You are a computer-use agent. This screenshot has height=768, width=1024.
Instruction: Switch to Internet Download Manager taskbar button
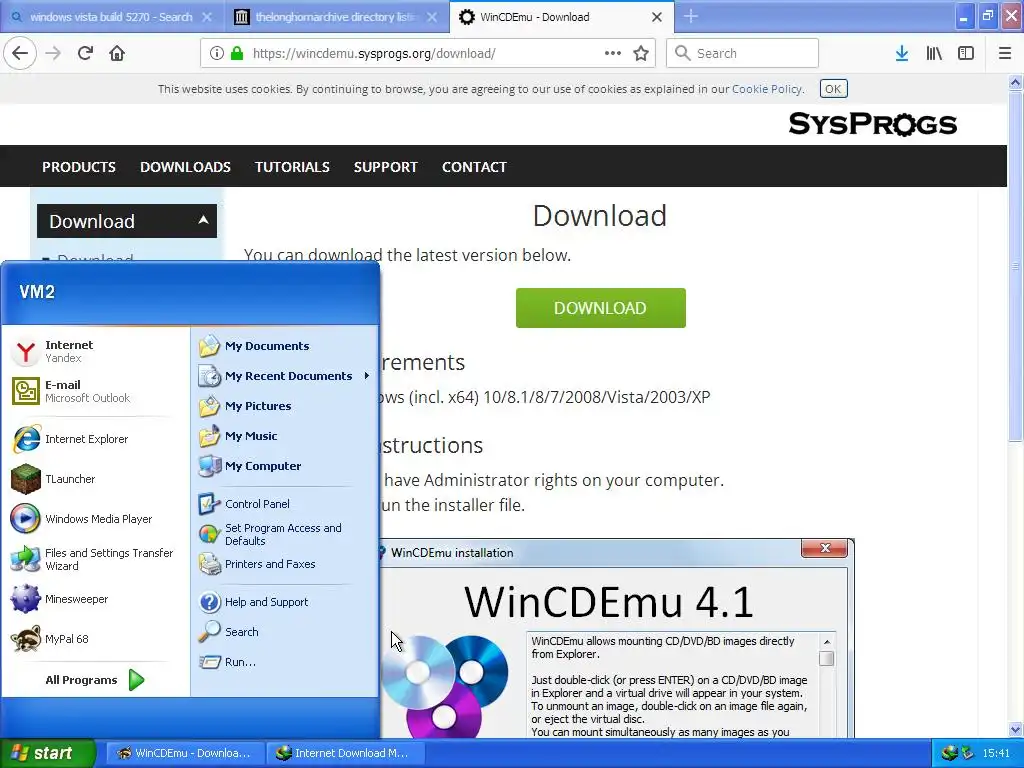345,753
